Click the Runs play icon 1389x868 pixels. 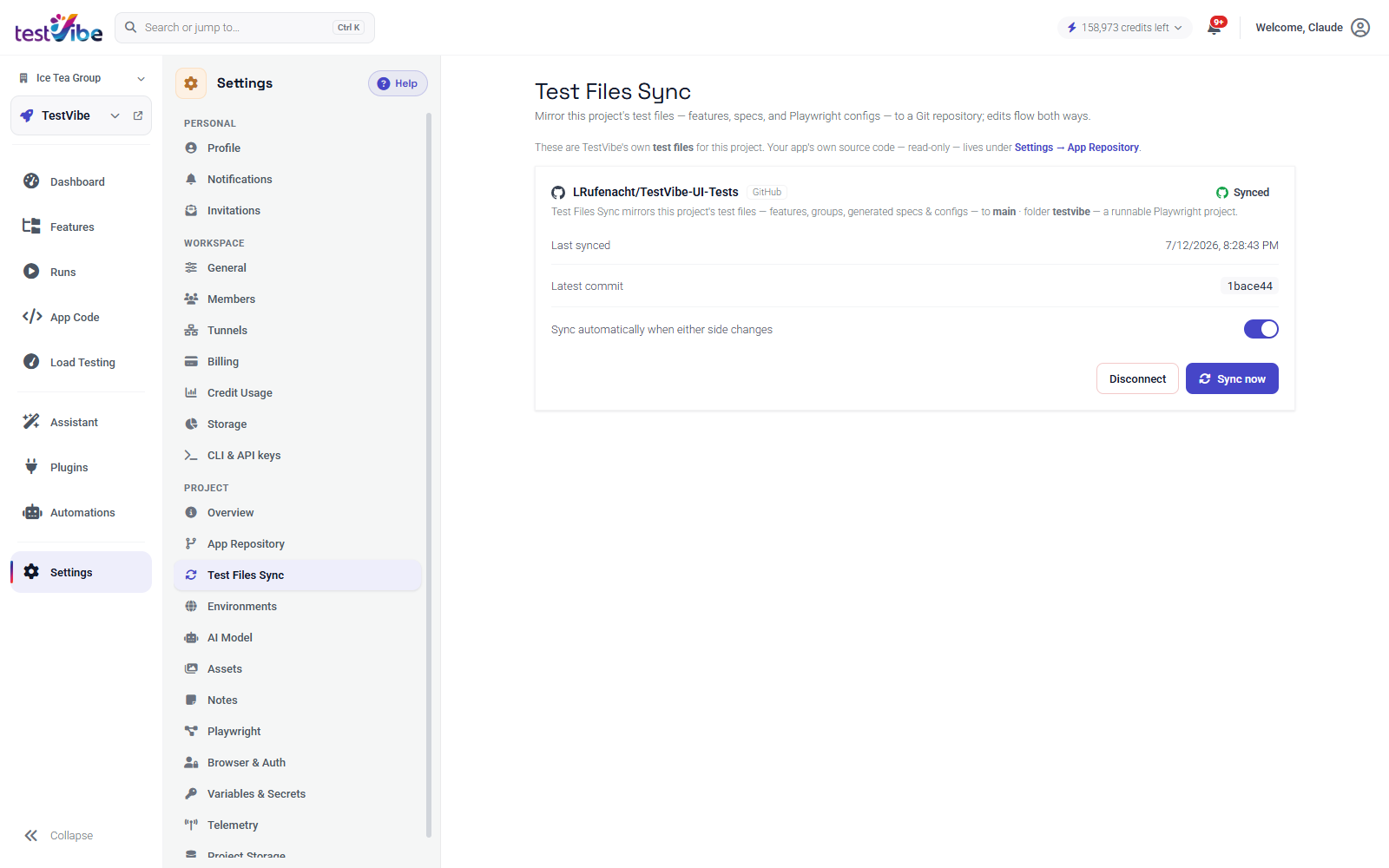[x=31, y=272]
